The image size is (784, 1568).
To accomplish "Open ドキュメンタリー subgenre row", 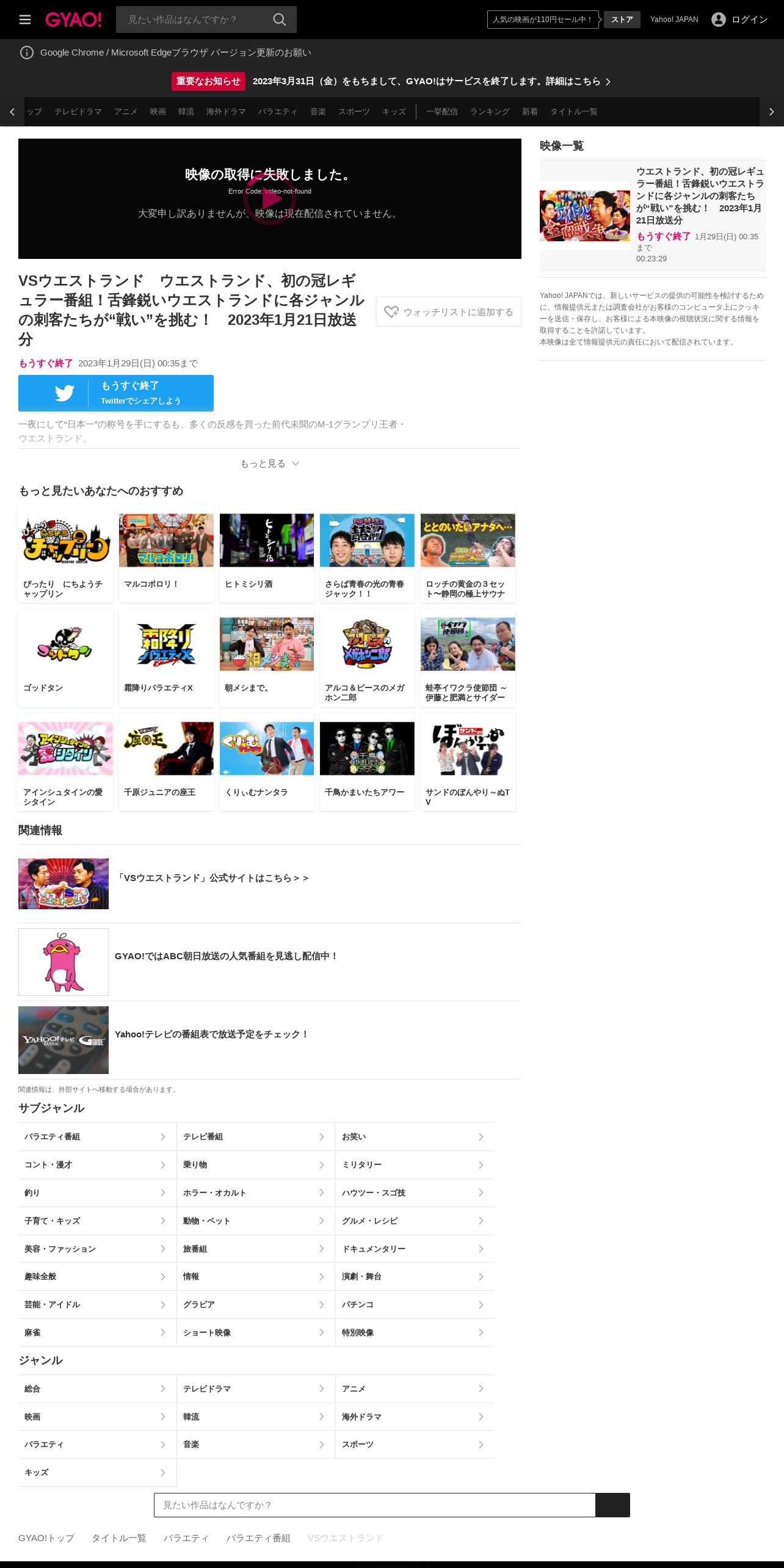I will 415,1249.
